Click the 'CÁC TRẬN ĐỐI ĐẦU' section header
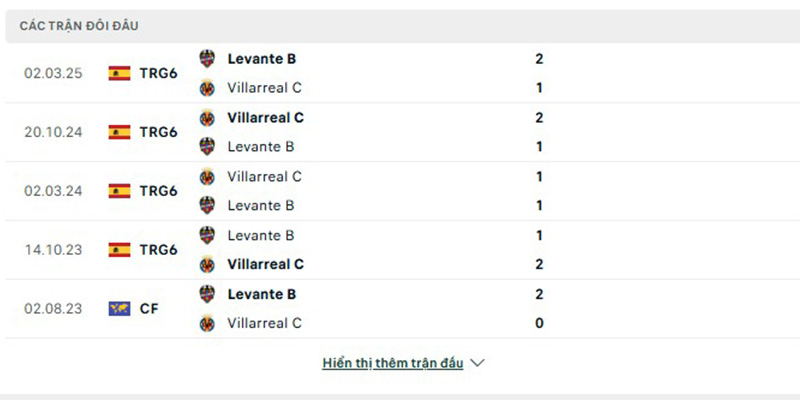 (x=79, y=26)
